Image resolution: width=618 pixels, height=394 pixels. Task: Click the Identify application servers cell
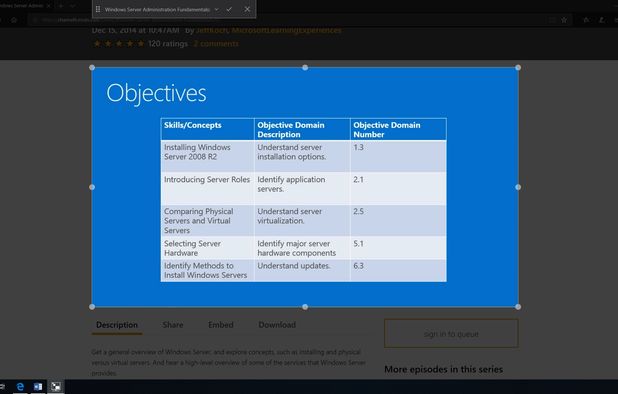[302, 188]
